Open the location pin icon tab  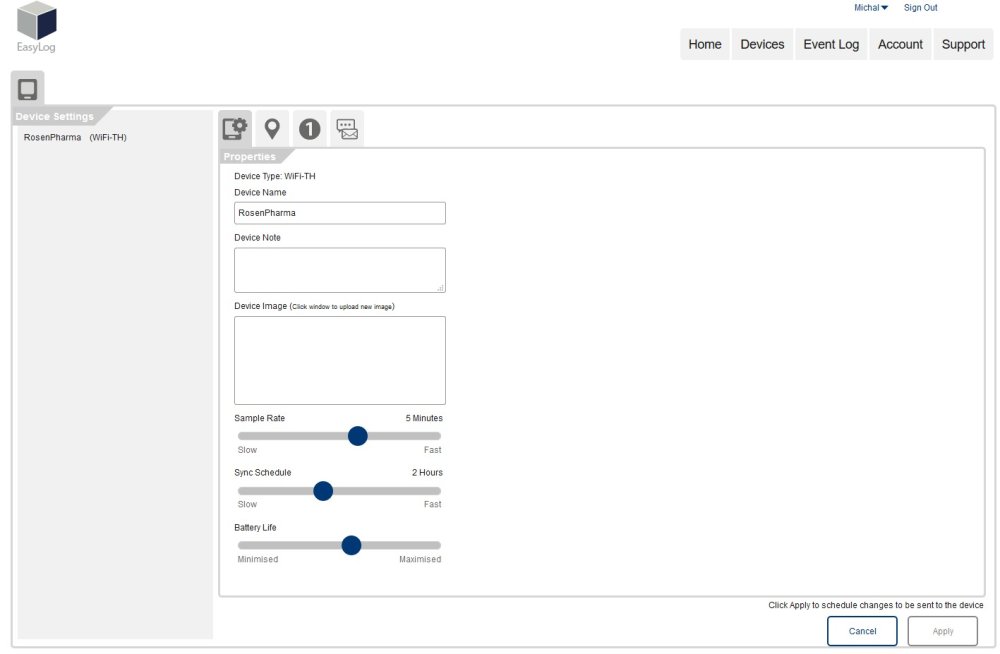(x=271, y=128)
